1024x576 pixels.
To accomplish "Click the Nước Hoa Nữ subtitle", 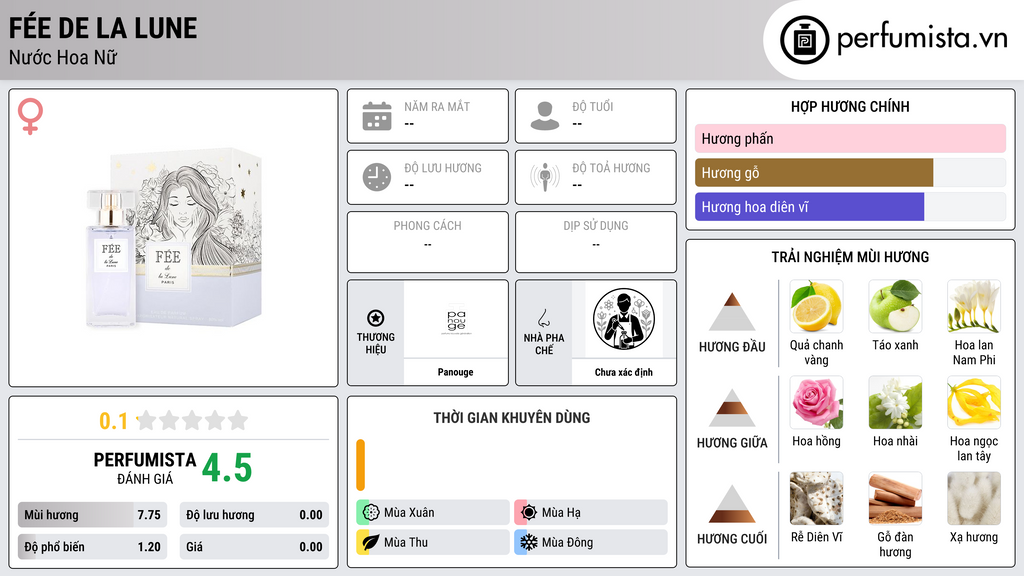I will [x=63, y=57].
